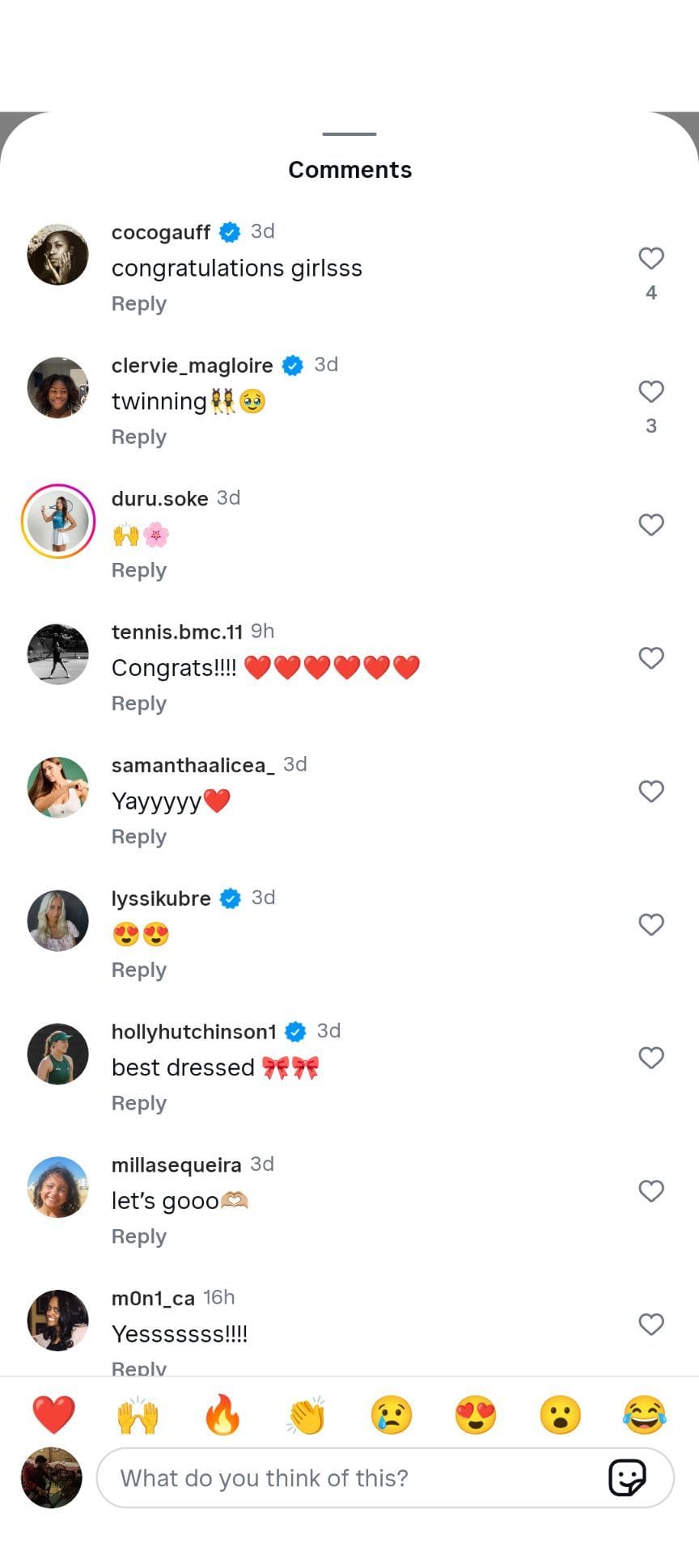Tap the red heart quick reaction
This screenshot has height=1568, width=699.
coord(54,1415)
